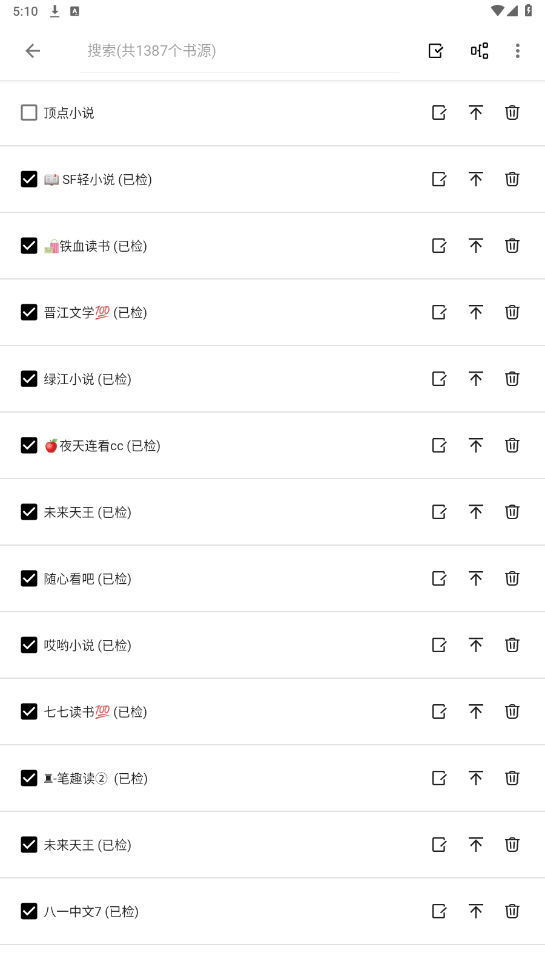Delete the 七七读书 book source
Screen dimensions: 545x968
coord(512,712)
